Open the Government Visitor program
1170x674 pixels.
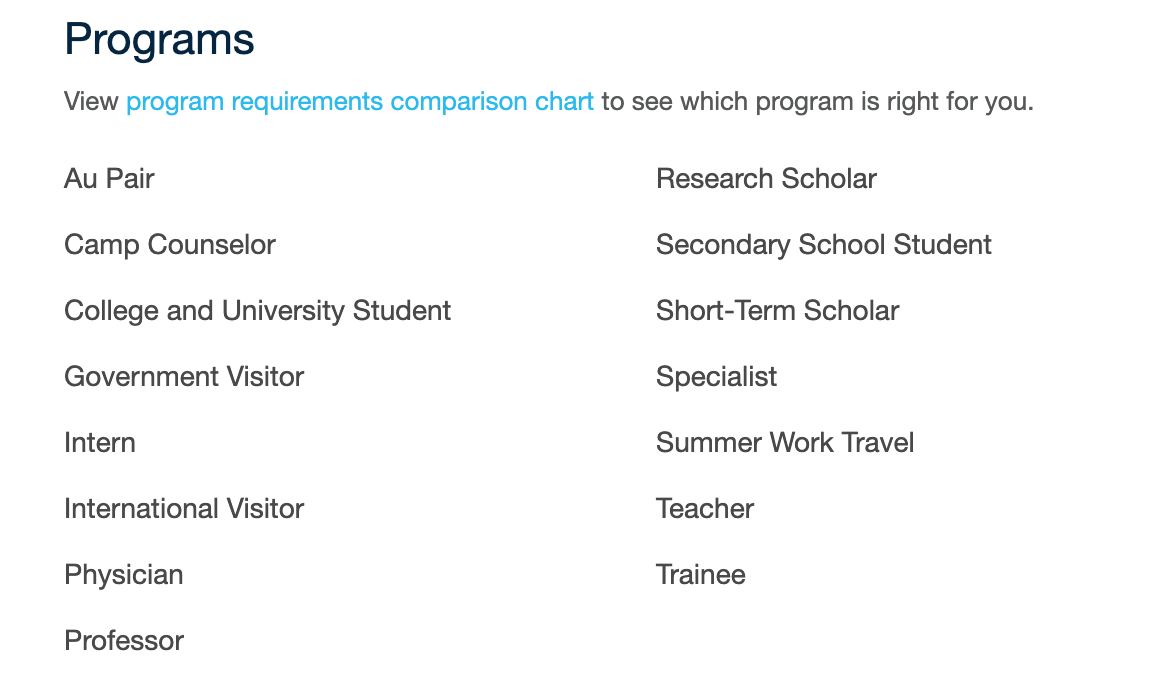tap(184, 377)
